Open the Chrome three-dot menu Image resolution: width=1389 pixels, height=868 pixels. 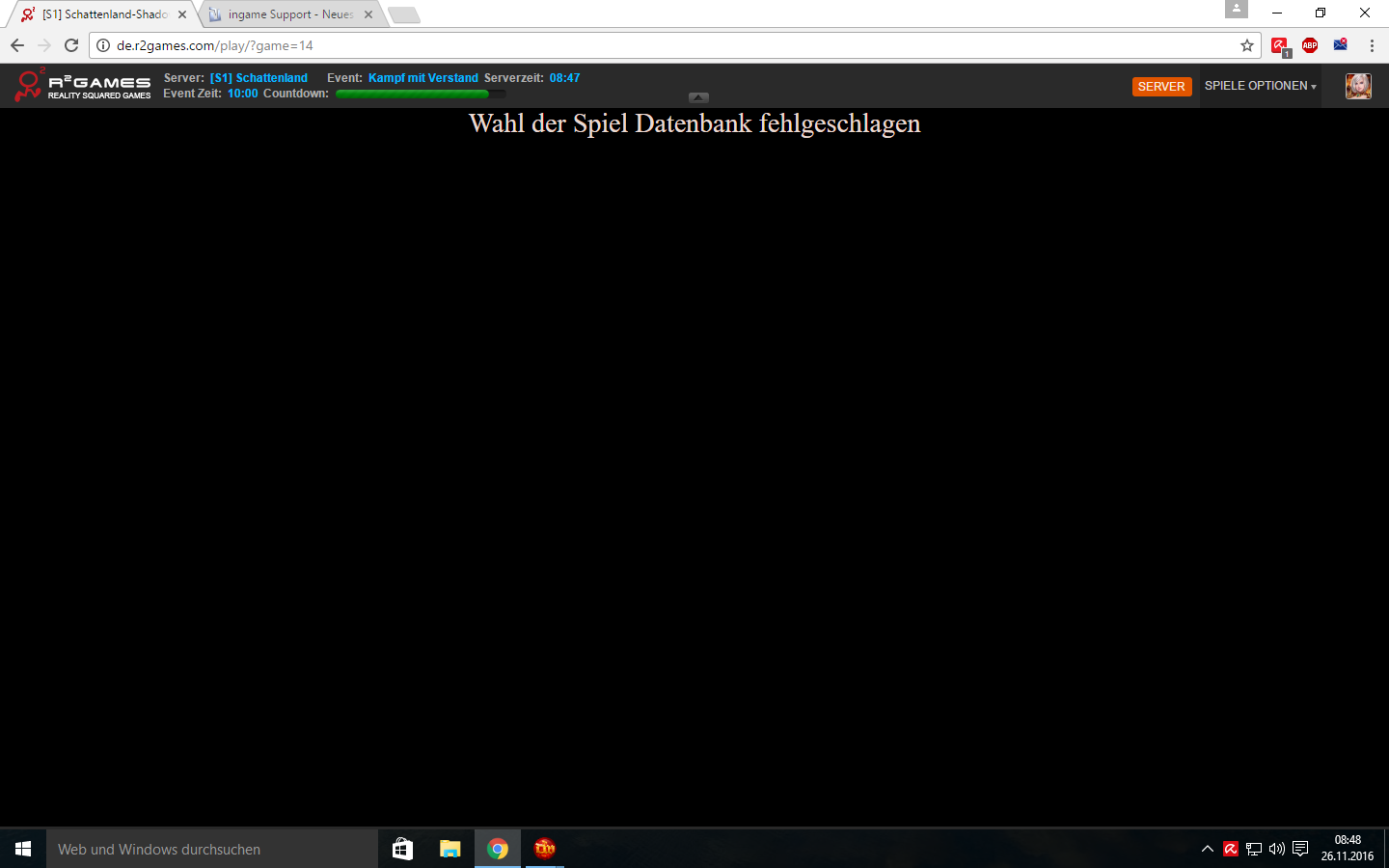pyautogui.click(x=1372, y=45)
